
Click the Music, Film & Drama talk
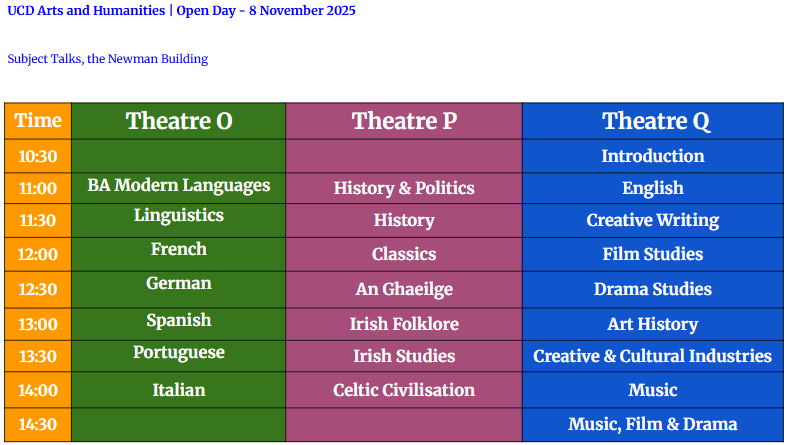pyautogui.click(x=652, y=424)
